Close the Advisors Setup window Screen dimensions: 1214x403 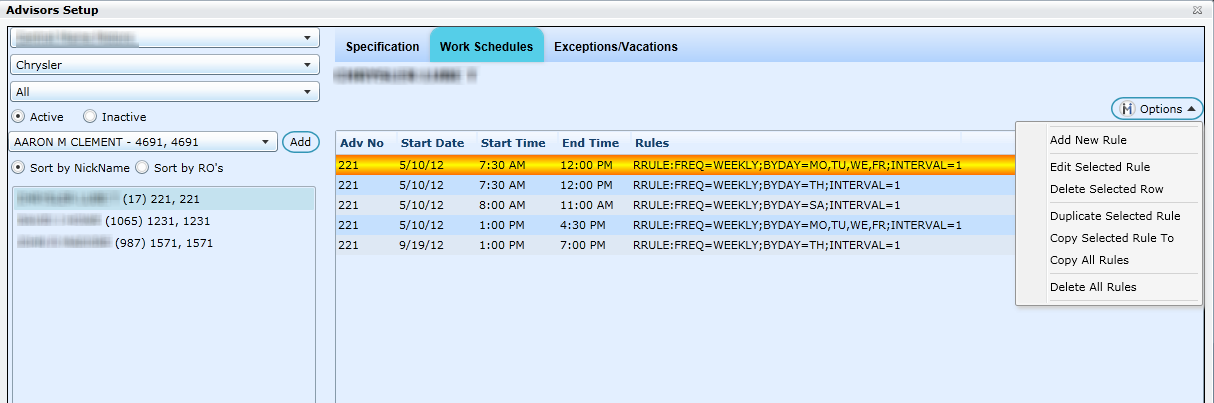(x=1197, y=9)
